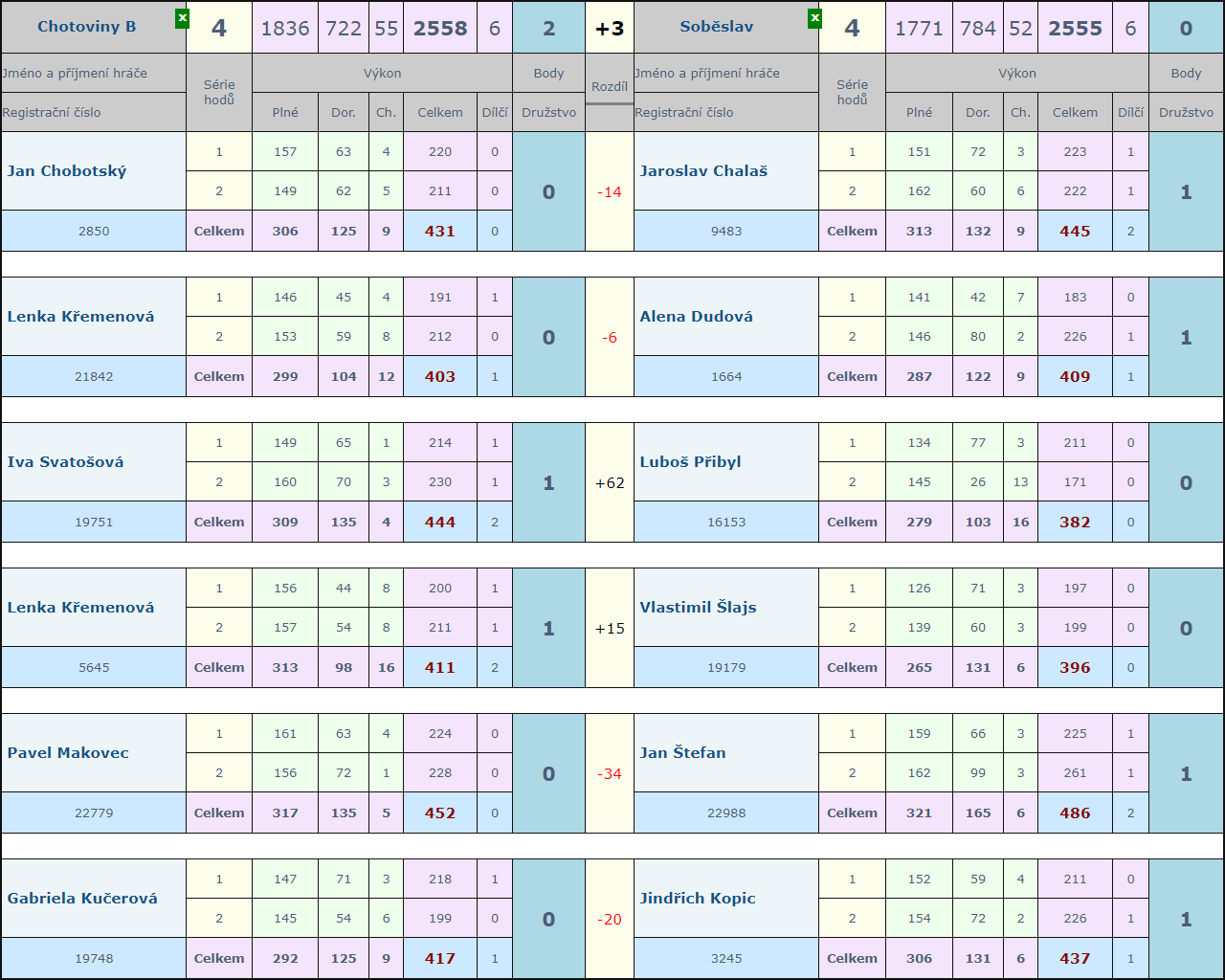The height and width of the screenshot is (980, 1225).
Task: Click the difference value -20
Action: [610, 919]
